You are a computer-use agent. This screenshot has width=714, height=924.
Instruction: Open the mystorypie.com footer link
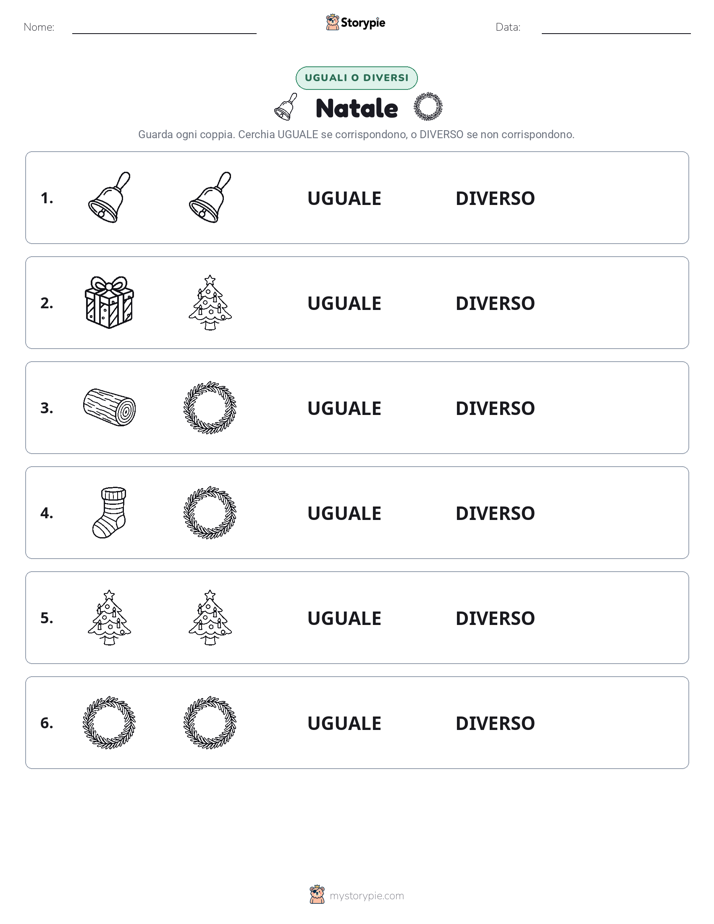[x=366, y=896]
